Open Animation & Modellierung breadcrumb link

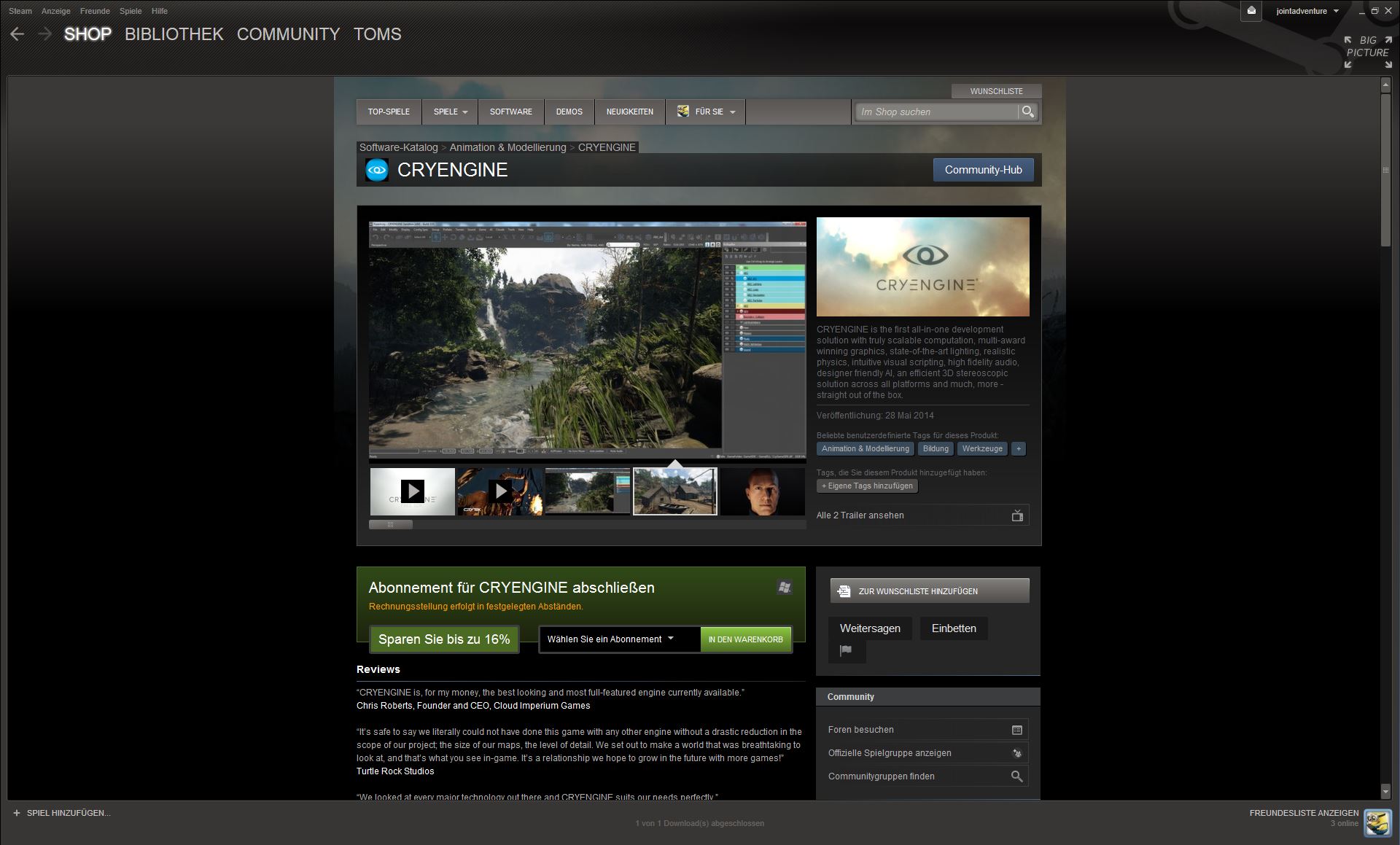pyautogui.click(x=507, y=147)
